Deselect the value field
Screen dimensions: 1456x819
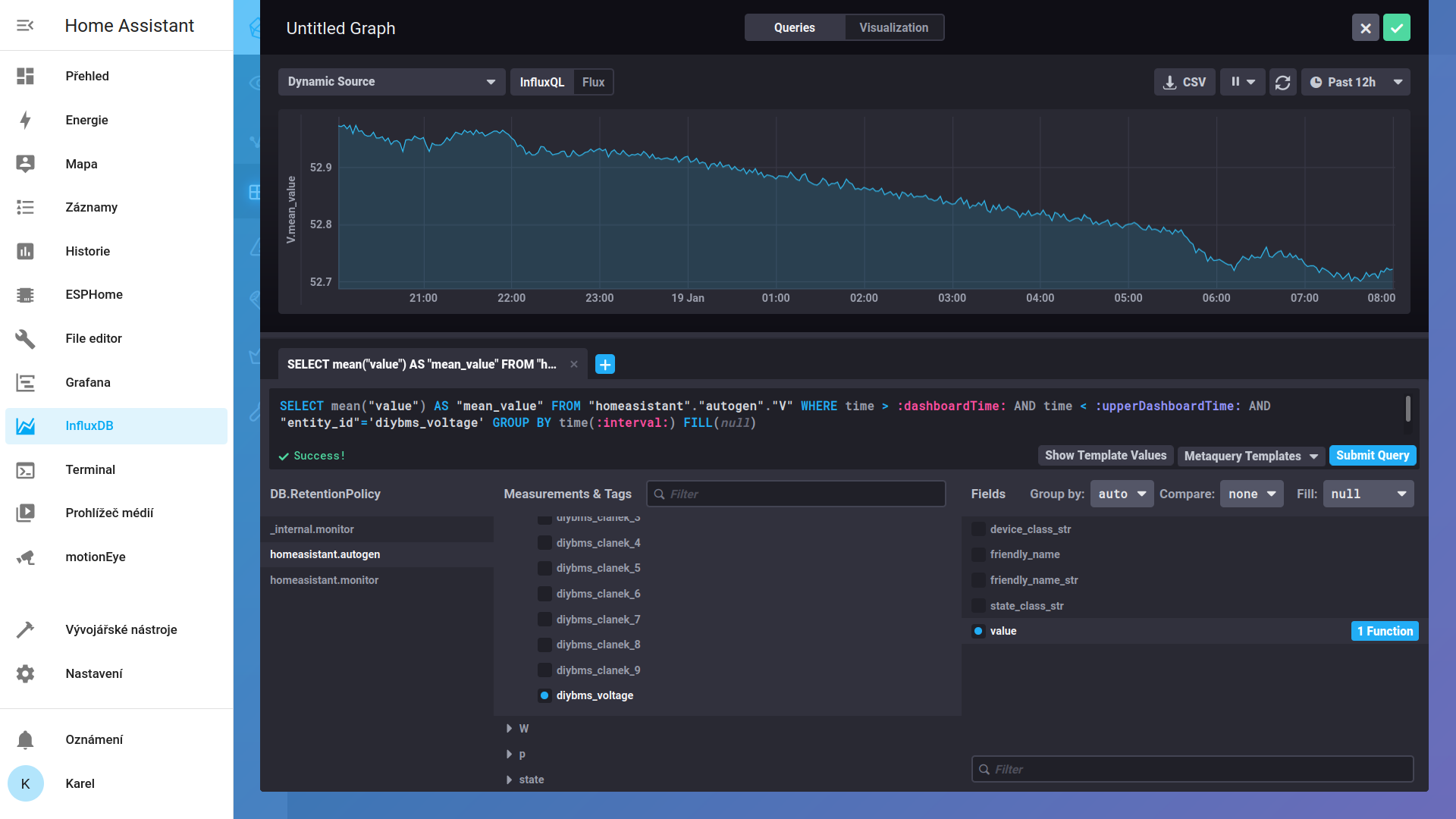point(978,631)
